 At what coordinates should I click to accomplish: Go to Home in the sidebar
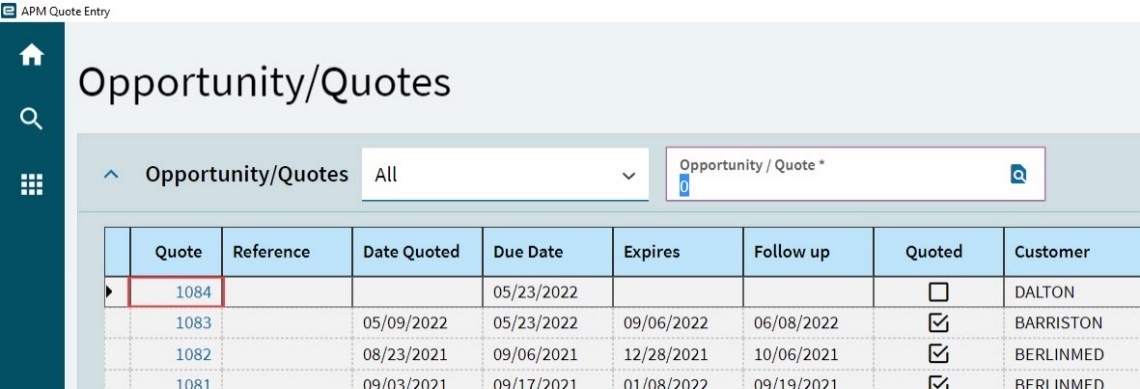point(31,55)
